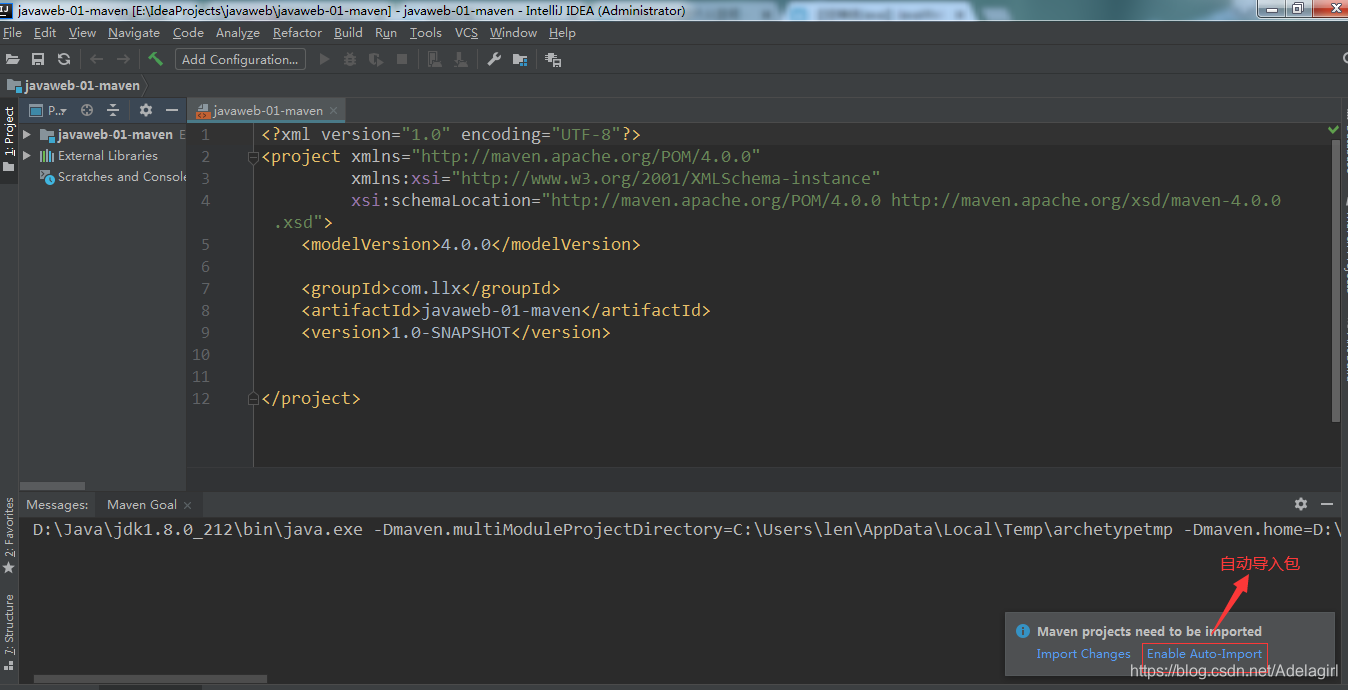Viewport: 1348px width, 690px height.
Task: Click the Import Changes link
Action: [1083, 654]
